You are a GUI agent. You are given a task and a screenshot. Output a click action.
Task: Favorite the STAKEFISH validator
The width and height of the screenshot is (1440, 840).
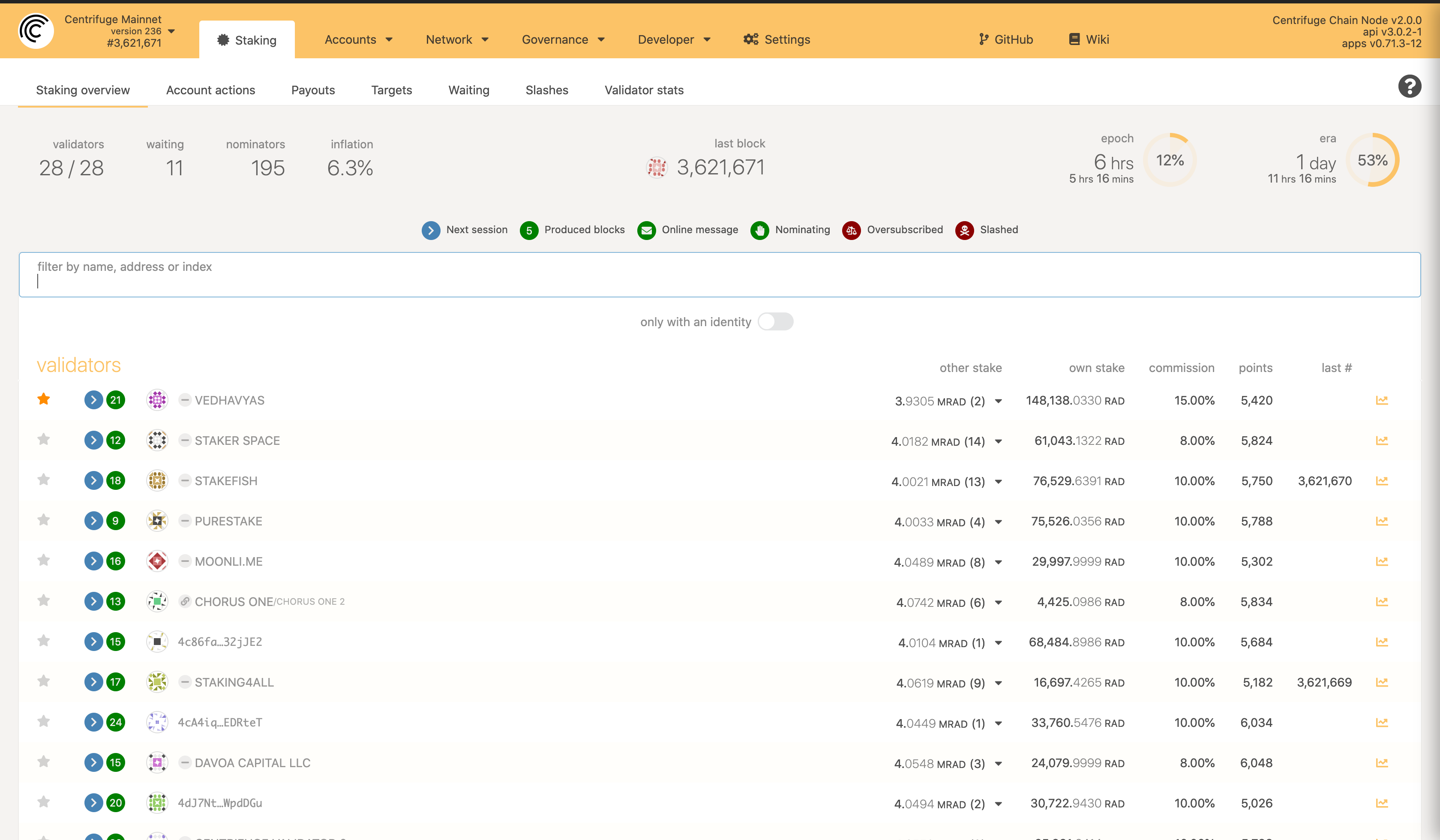43,480
